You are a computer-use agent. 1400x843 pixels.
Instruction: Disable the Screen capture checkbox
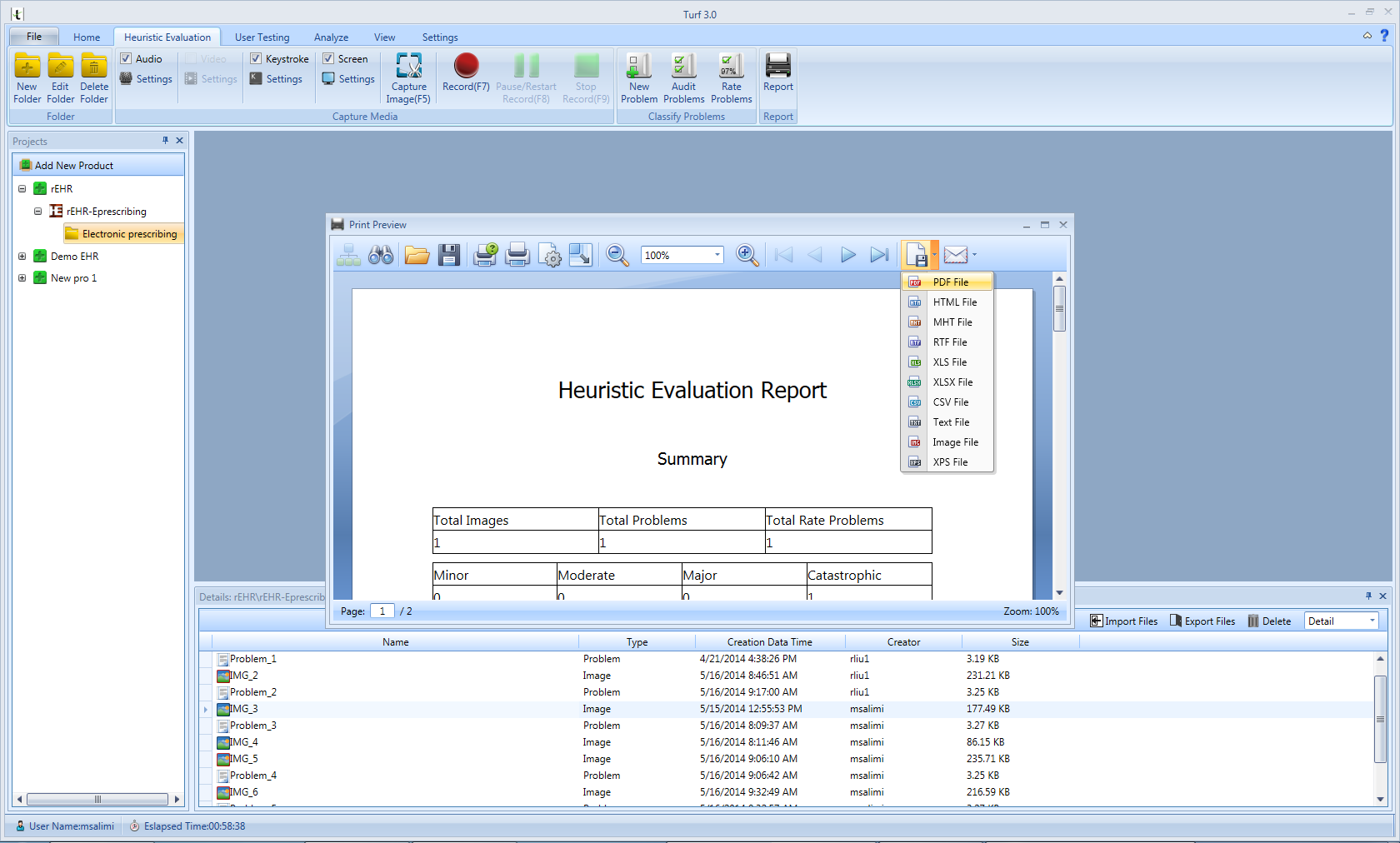coord(328,58)
